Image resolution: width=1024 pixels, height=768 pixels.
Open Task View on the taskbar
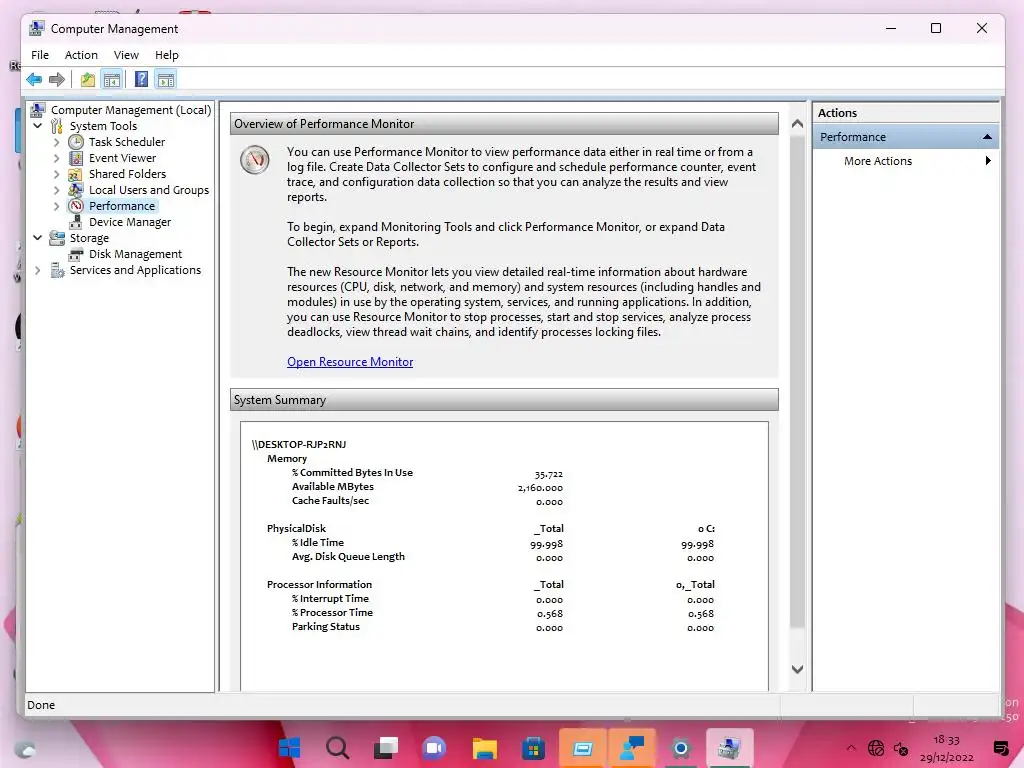click(x=386, y=747)
